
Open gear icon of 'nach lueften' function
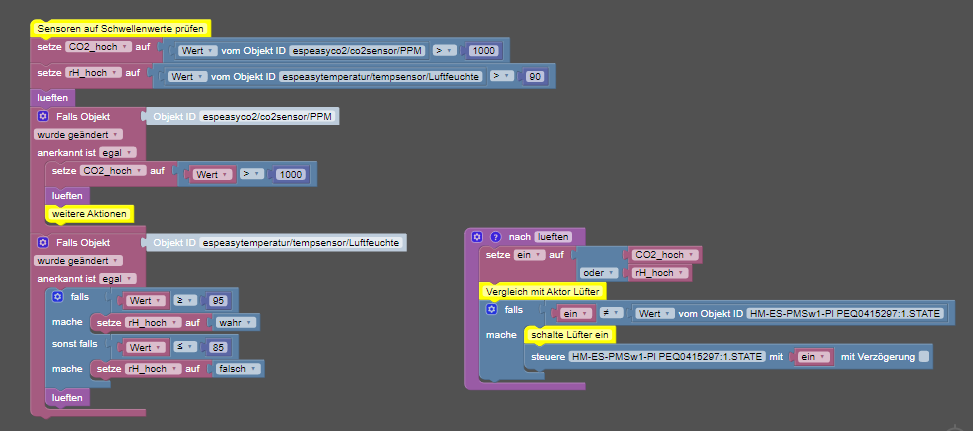click(477, 236)
